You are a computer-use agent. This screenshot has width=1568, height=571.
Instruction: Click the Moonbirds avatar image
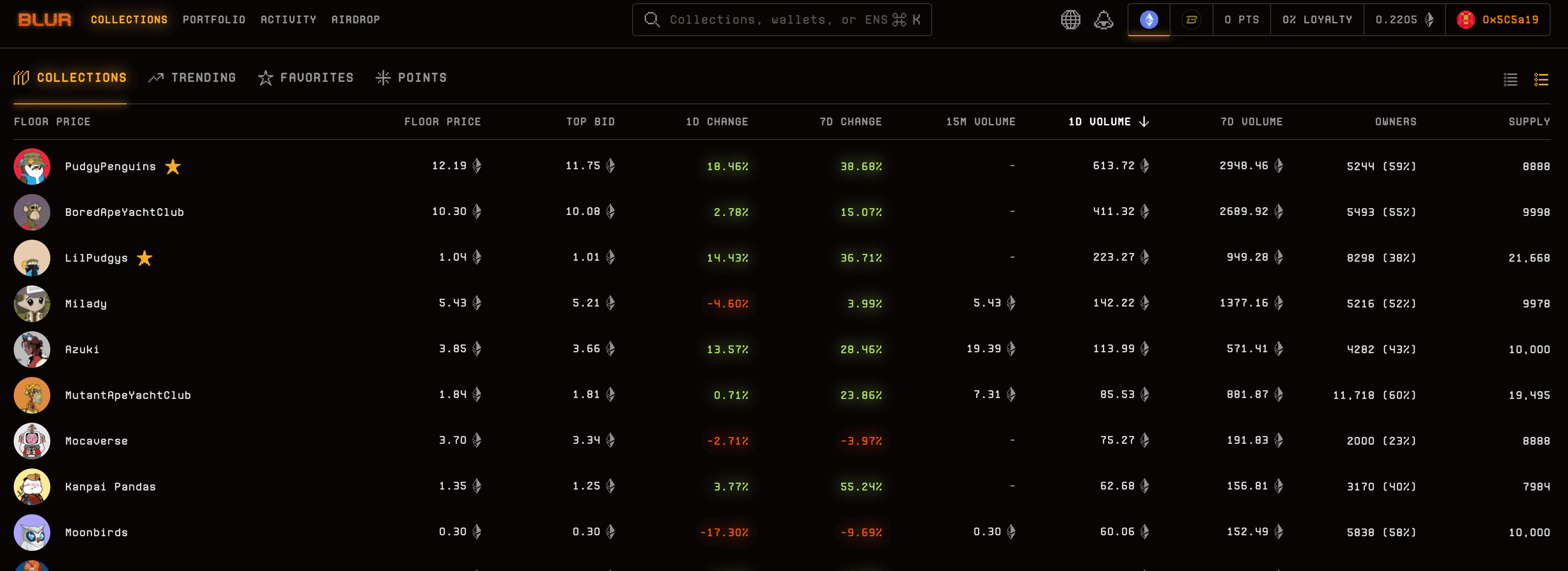coord(32,532)
